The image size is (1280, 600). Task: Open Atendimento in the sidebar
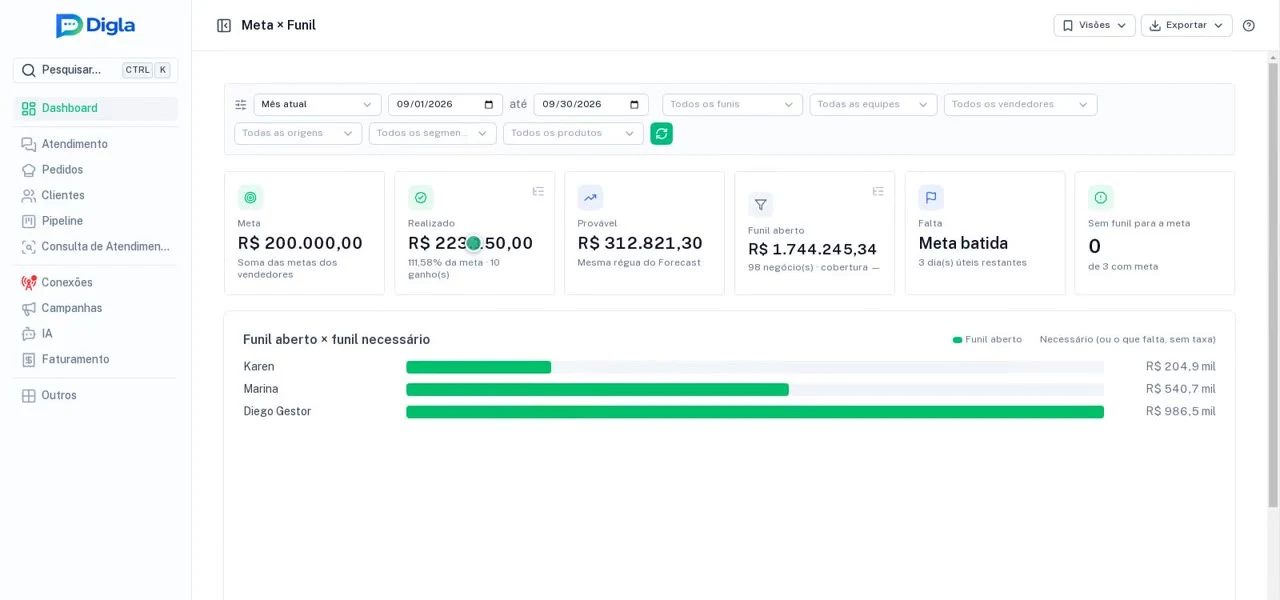pyautogui.click(x=96, y=144)
